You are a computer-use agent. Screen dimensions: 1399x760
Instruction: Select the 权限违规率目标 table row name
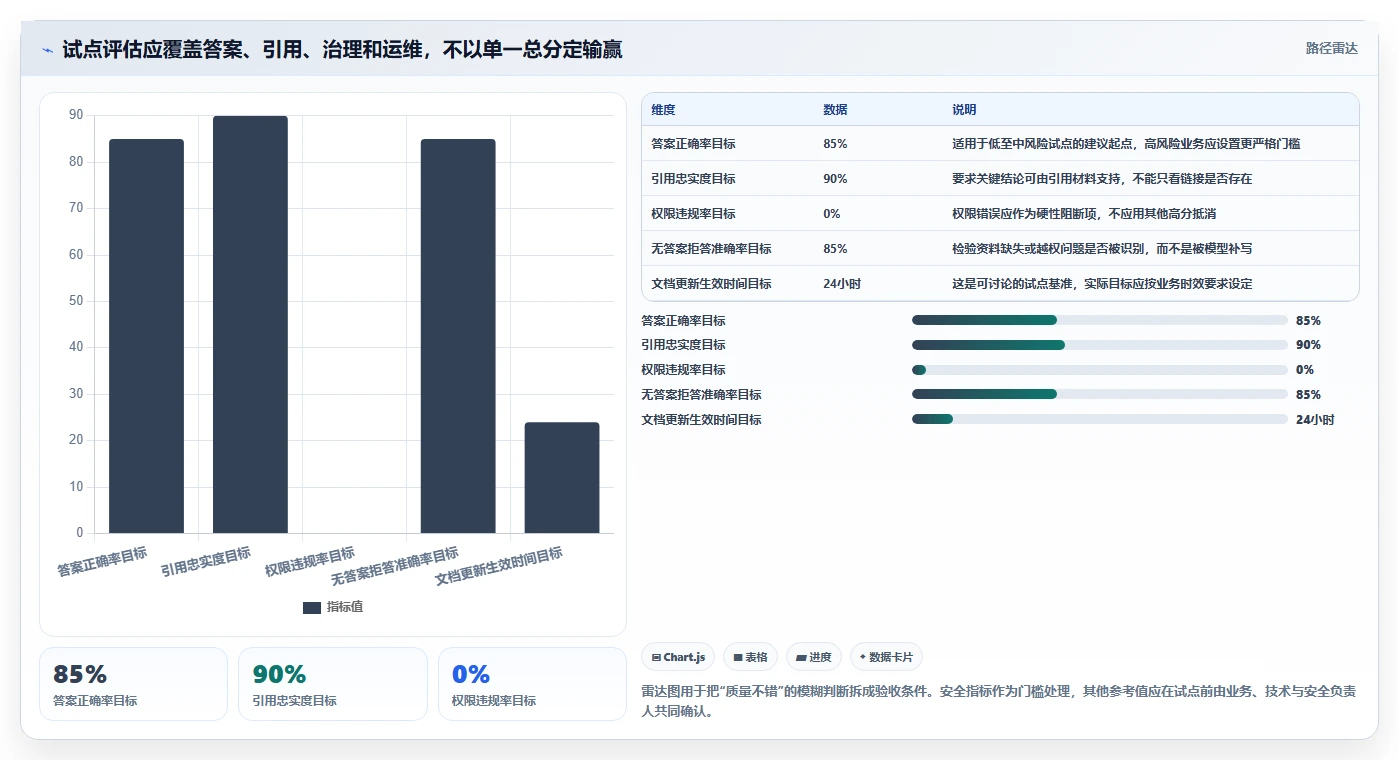[693, 214]
